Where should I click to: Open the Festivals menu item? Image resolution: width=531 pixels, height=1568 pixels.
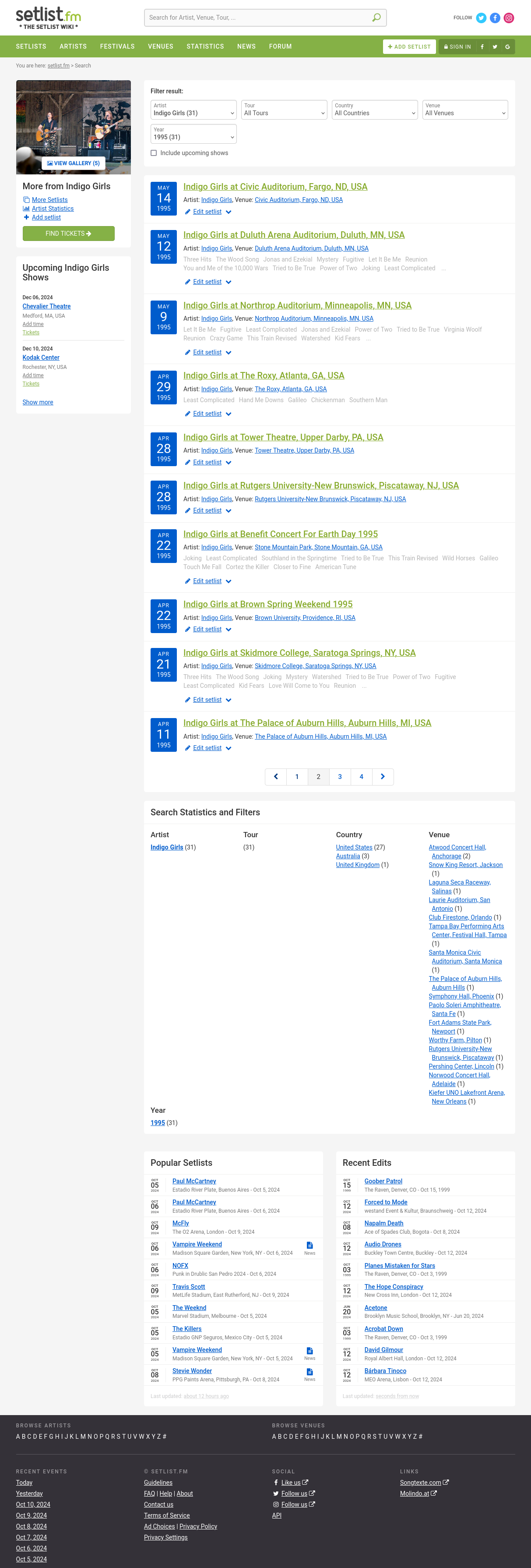117,47
